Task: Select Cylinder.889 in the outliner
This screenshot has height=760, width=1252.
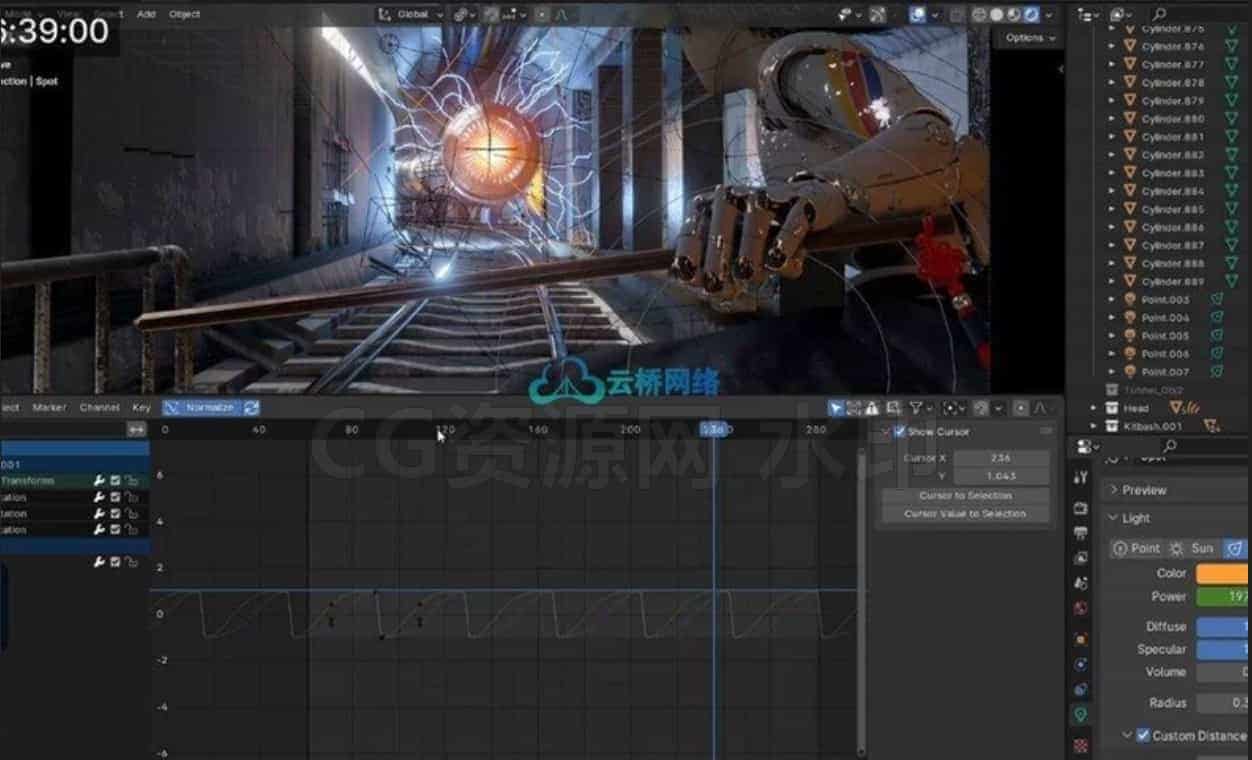Action: pos(1172,282)
